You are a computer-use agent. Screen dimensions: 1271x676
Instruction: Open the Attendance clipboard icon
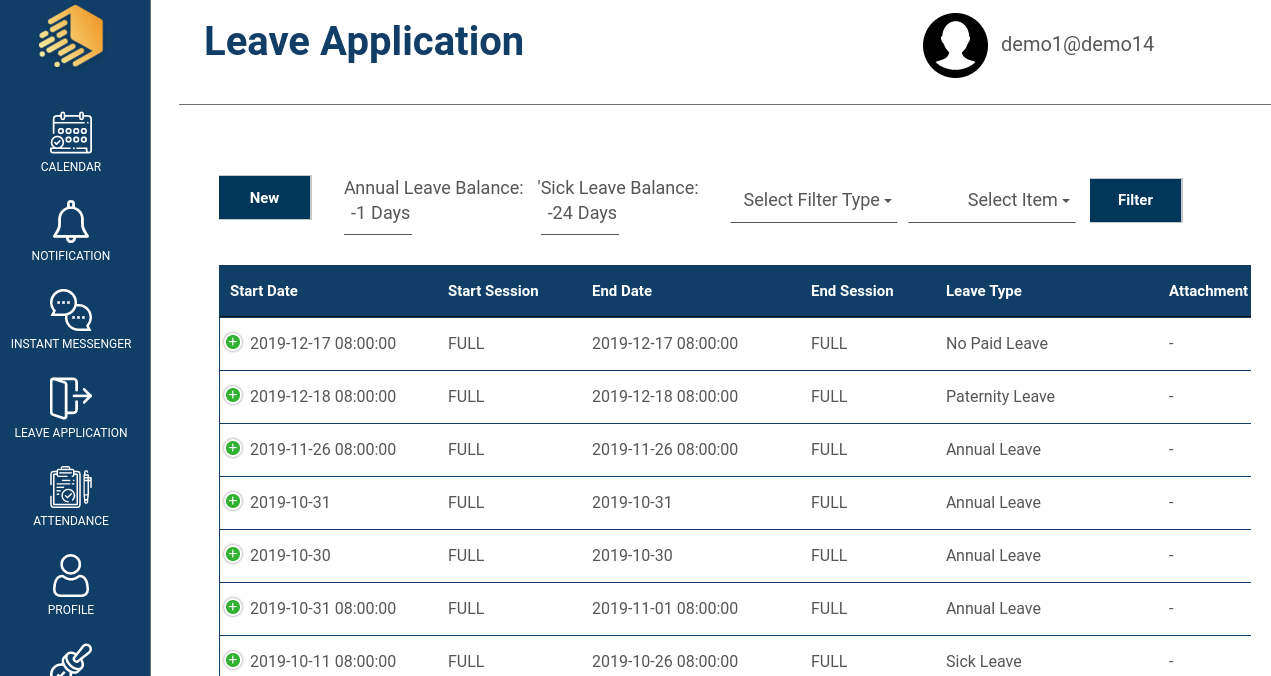pos(71,487)
